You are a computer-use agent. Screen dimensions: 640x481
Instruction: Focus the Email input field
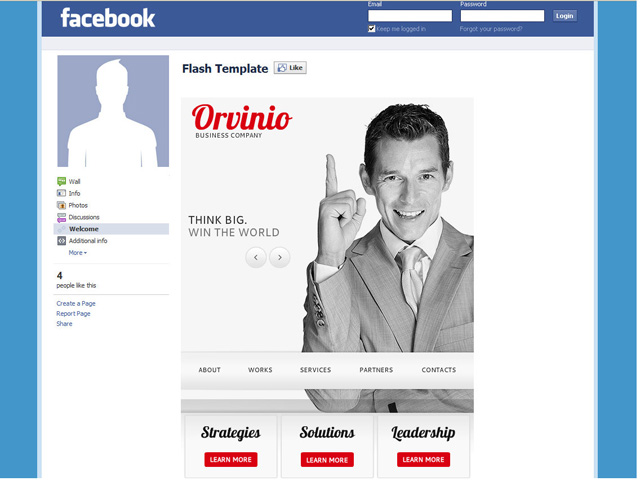(410, 16)
